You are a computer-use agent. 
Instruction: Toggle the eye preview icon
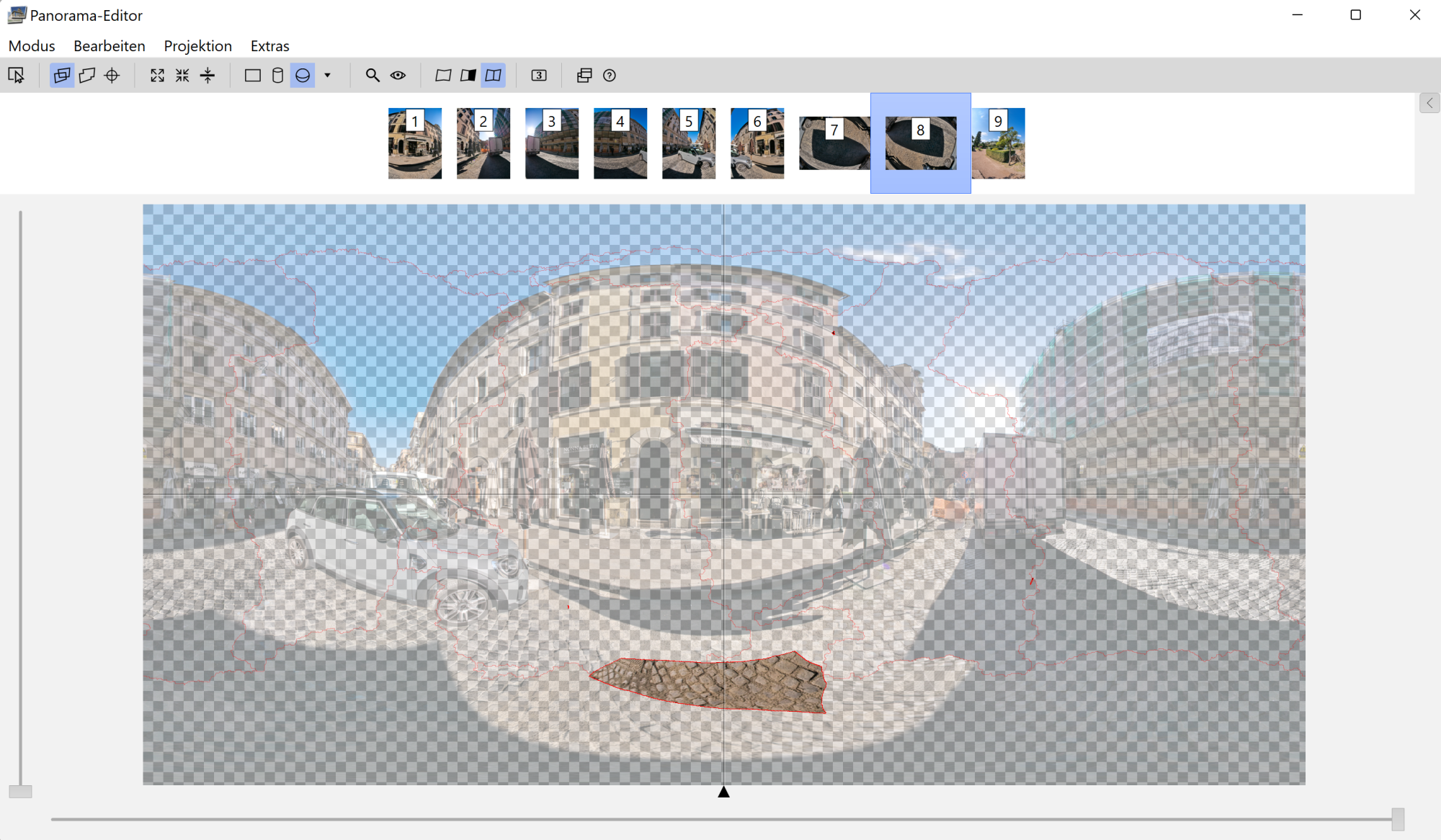pos(398,75)
